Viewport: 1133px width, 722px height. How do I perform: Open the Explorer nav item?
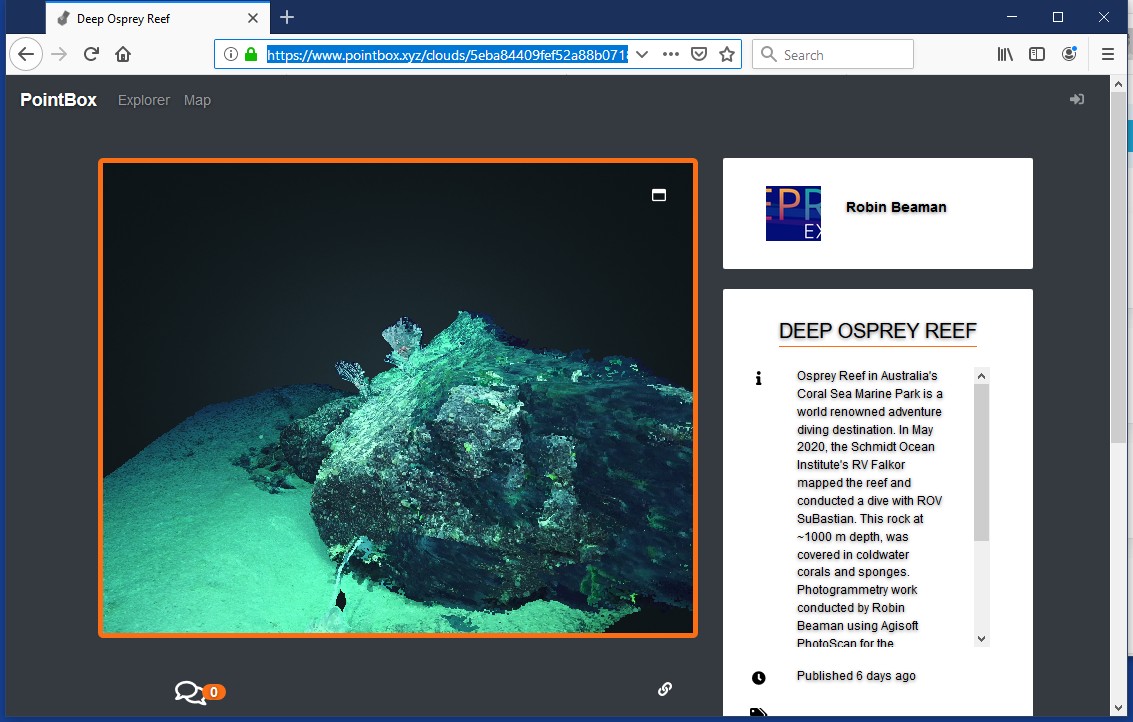[x=144, y=100]
